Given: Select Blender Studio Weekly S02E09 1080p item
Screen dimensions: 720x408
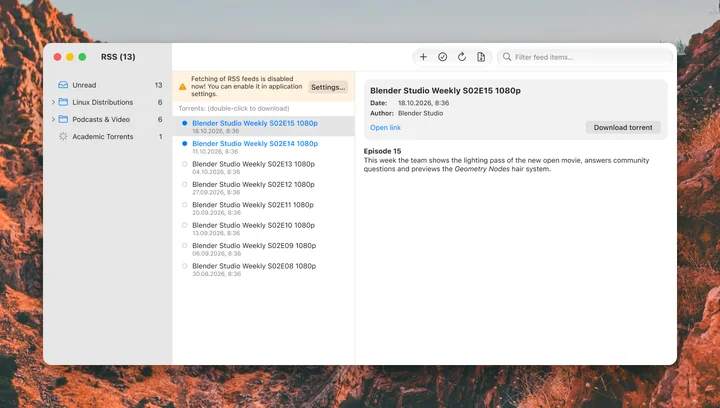Looking at the screenshot, I should tap(264, 249).
